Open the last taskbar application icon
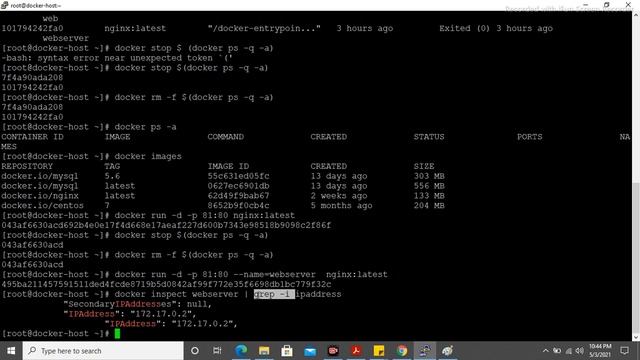The width and height of the screenshot is (640, 360). [448, 351]
